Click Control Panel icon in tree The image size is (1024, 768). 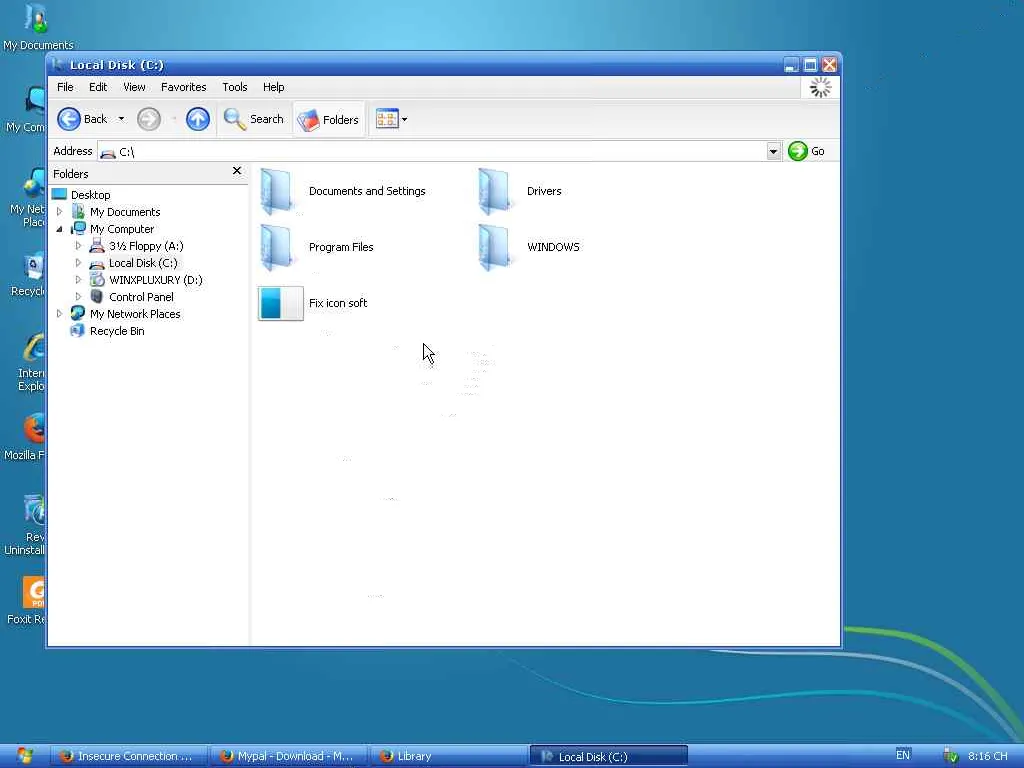tap(97, 296)
